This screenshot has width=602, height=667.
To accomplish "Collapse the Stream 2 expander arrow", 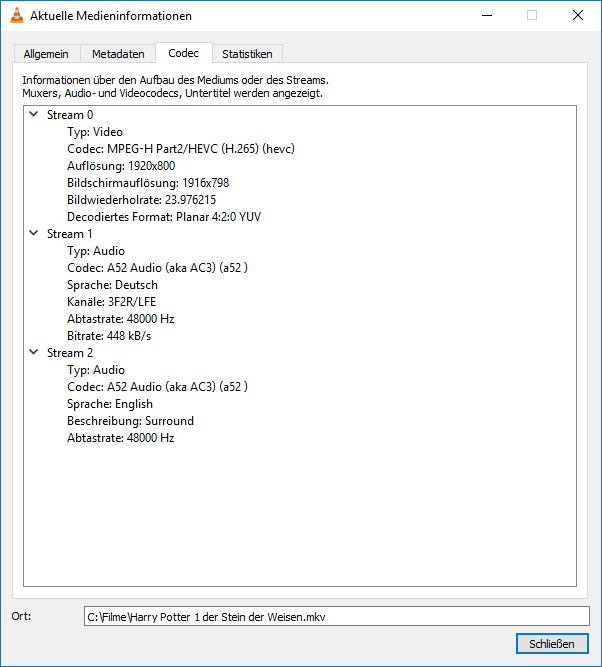I will (x=33, y=353).
